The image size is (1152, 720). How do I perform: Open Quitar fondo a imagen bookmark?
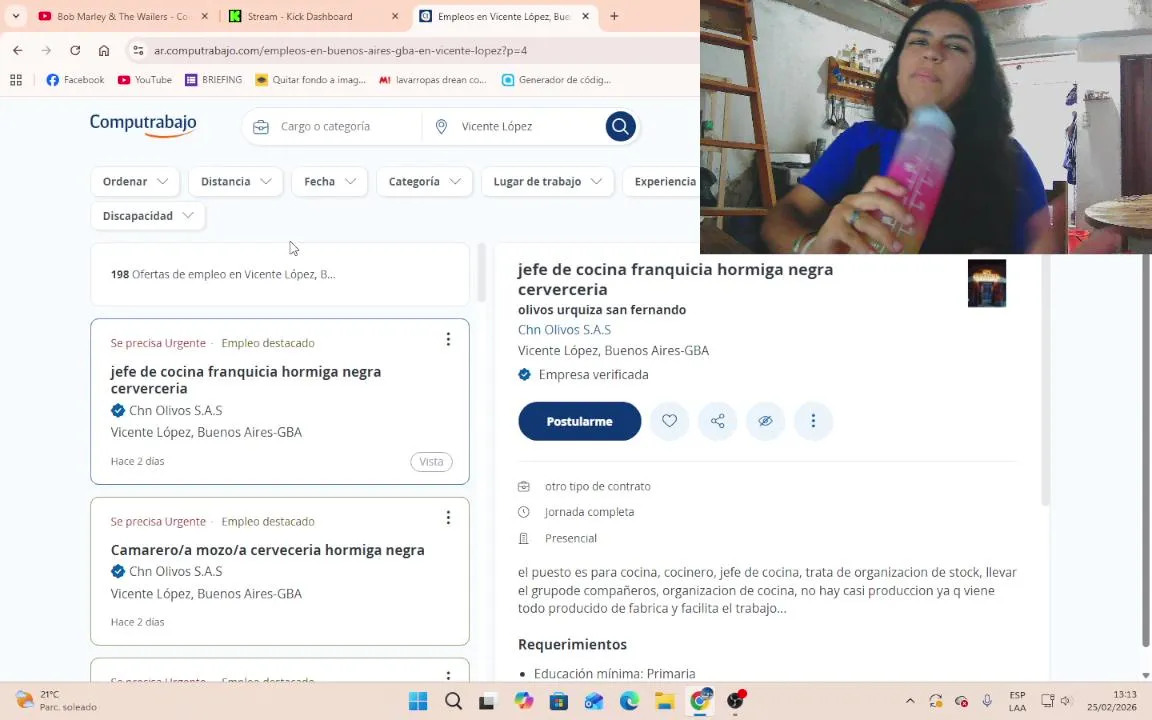coord(310,80)
